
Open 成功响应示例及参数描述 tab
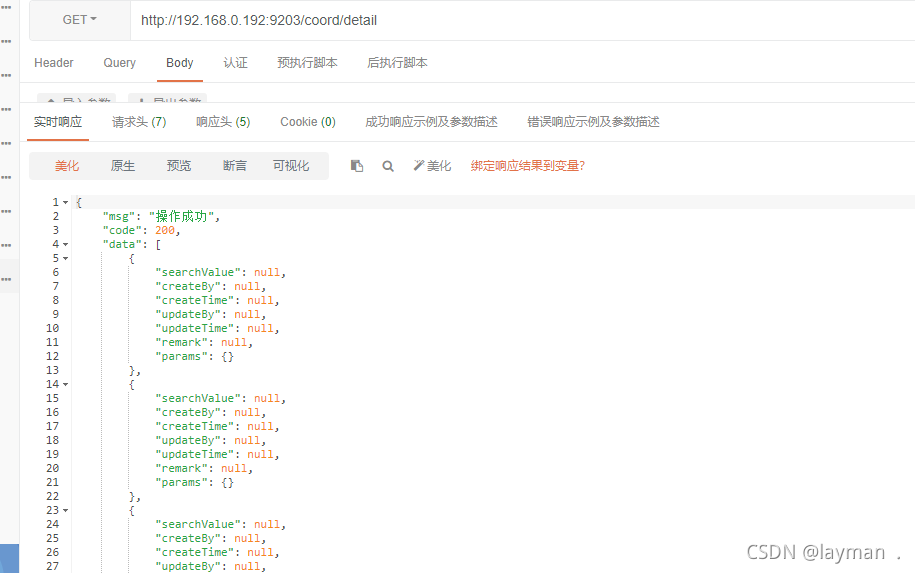(x=431, y=122)
